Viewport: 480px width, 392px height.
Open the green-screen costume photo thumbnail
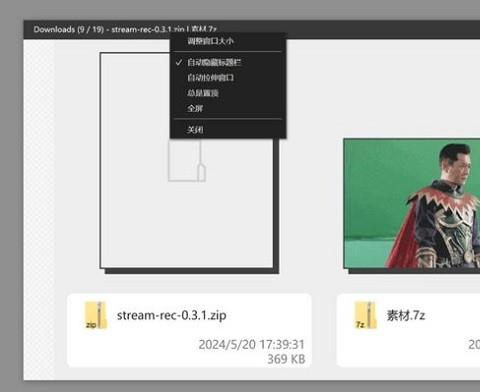tap(412, 203)
